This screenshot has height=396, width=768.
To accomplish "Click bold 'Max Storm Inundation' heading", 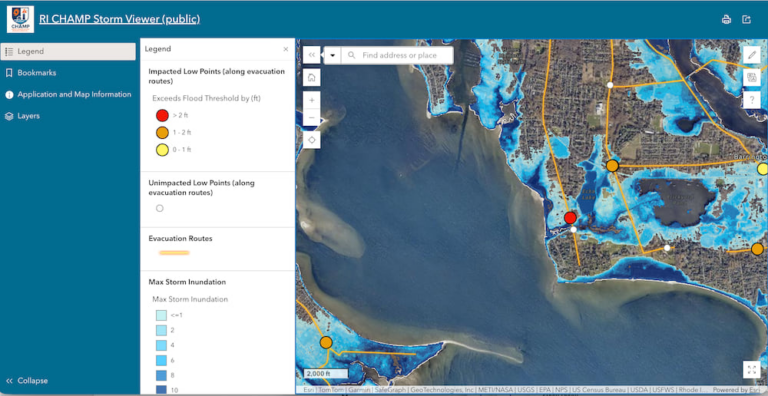I will tap(187, 282).
